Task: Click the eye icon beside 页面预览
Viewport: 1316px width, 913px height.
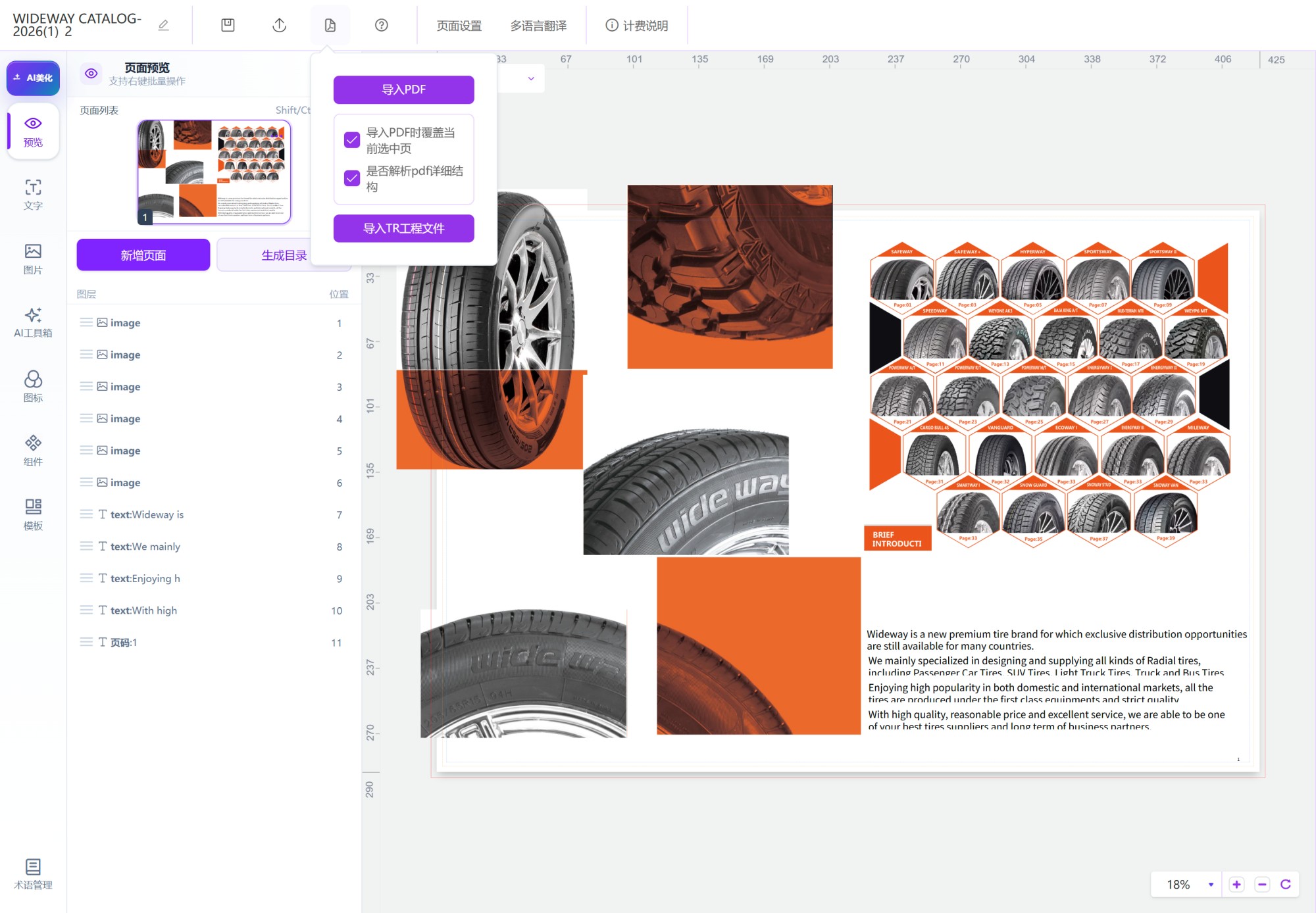Action: click(x=91, y=74)
